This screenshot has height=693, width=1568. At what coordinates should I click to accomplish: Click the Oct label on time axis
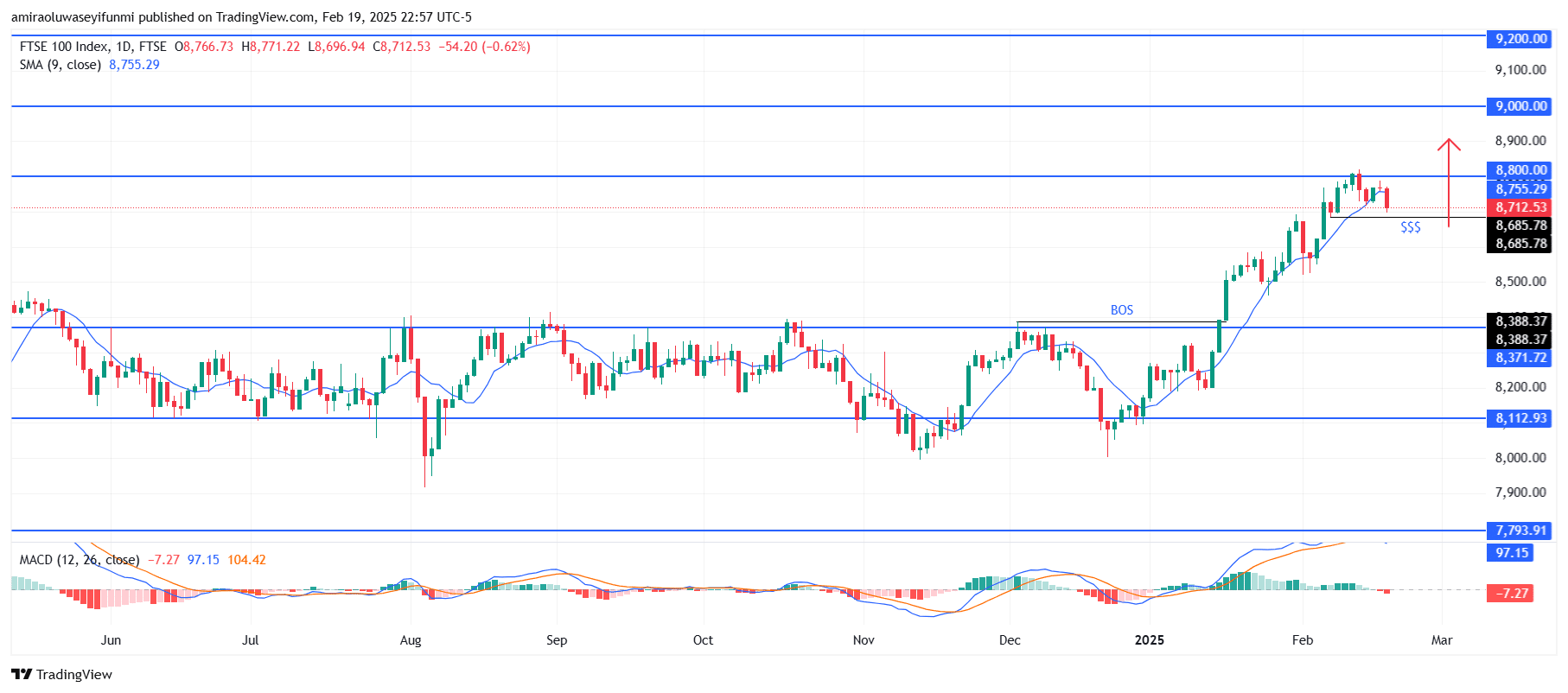pyautogui.click(x=703, y=640)
